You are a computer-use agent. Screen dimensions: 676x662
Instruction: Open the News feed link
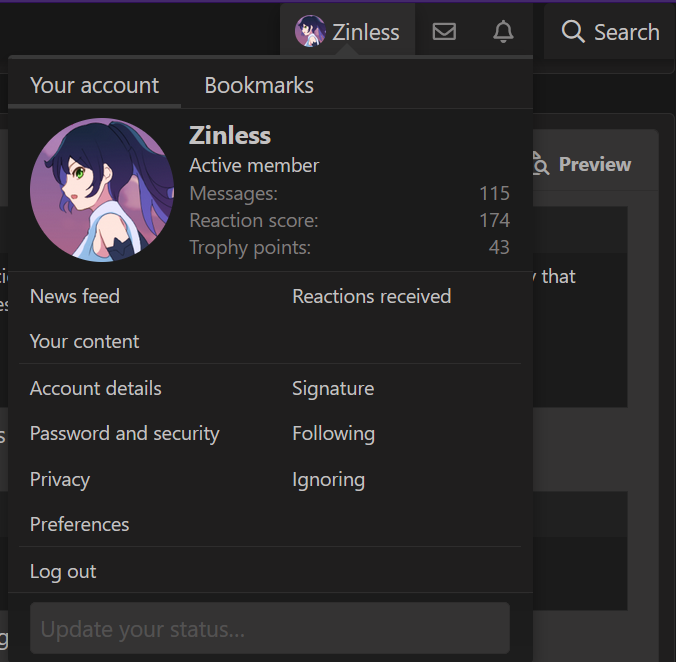[75, 296]
